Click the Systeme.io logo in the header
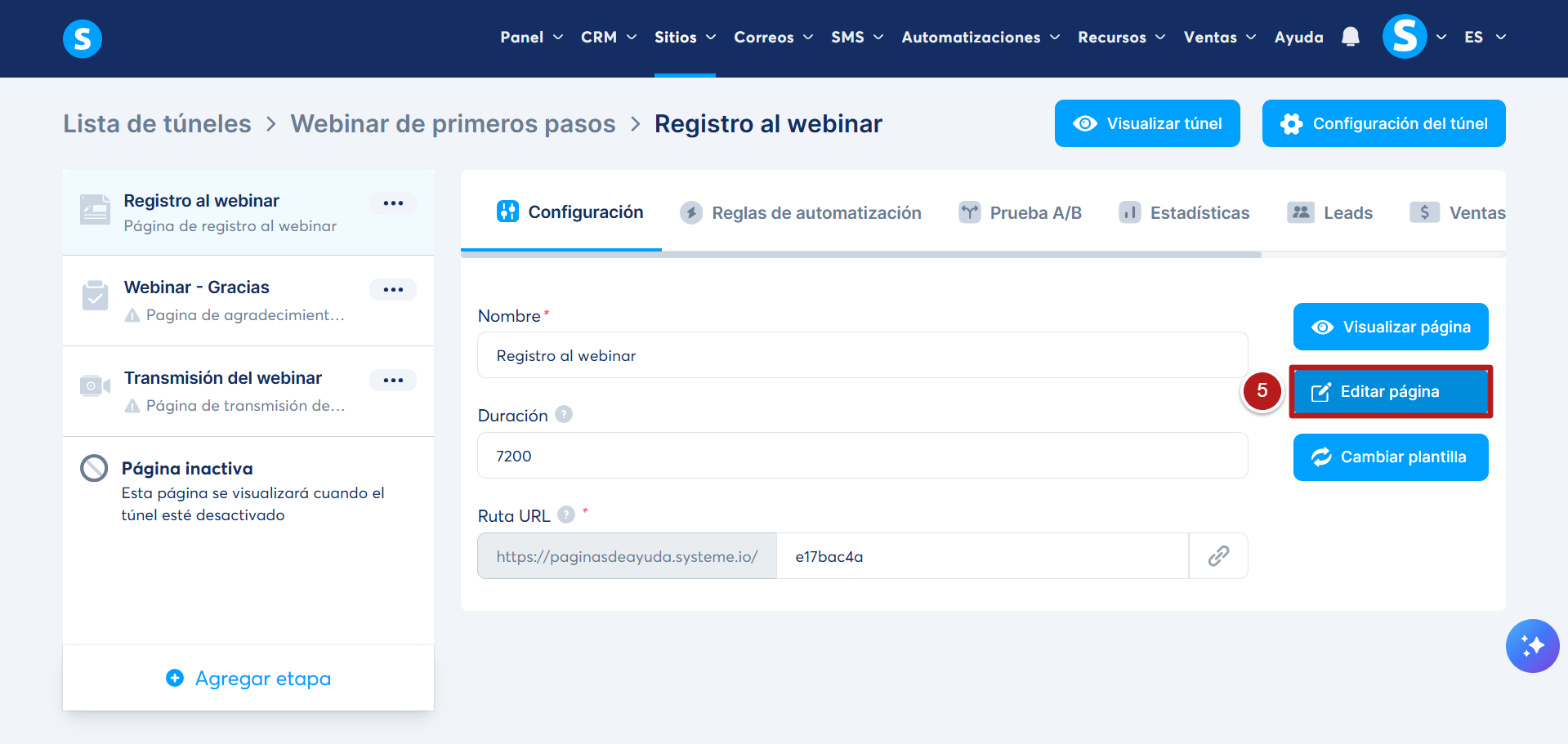Screen dimensions: 1568x744 coord(83,38)
